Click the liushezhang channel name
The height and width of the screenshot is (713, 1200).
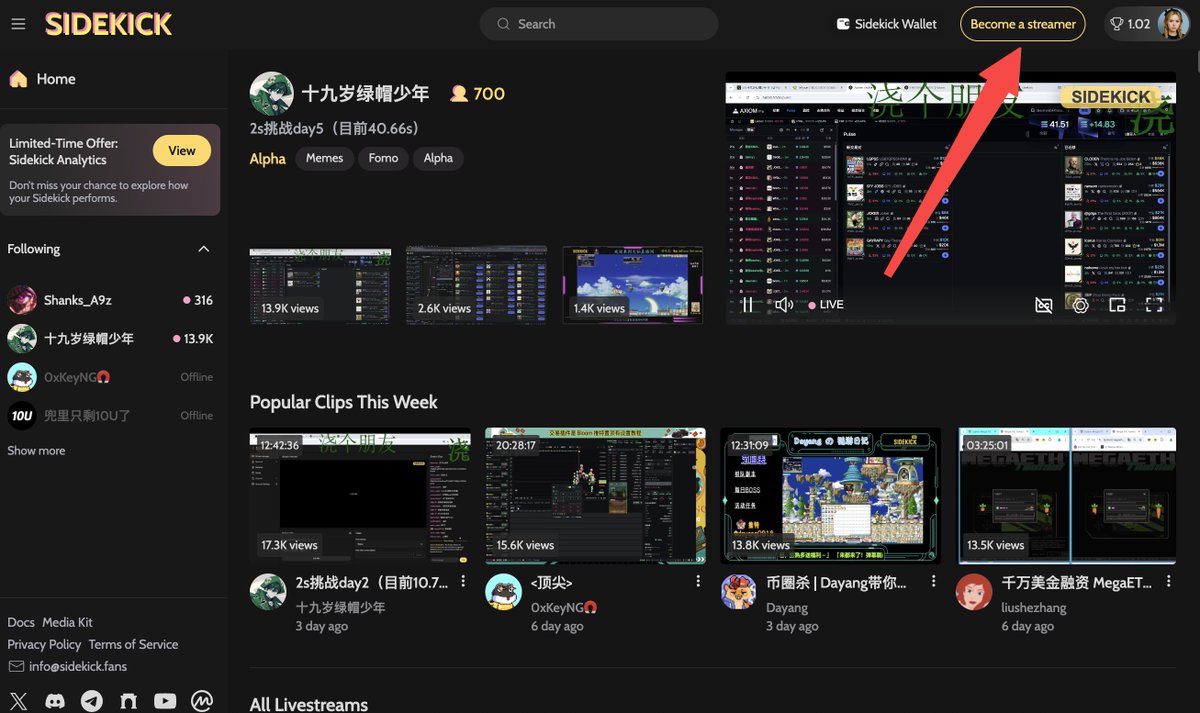pos(1034,607)
